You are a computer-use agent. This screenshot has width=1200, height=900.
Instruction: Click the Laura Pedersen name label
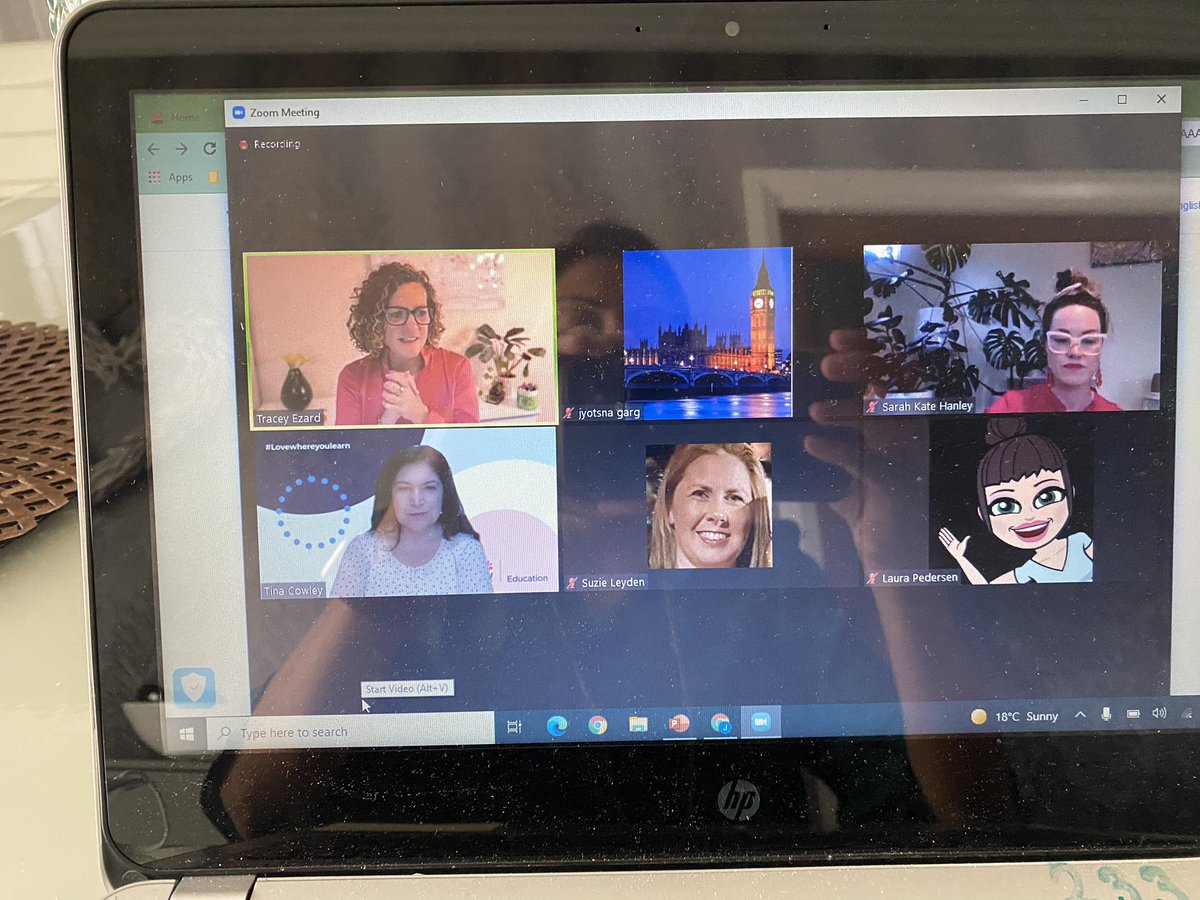tap(920, 578)
